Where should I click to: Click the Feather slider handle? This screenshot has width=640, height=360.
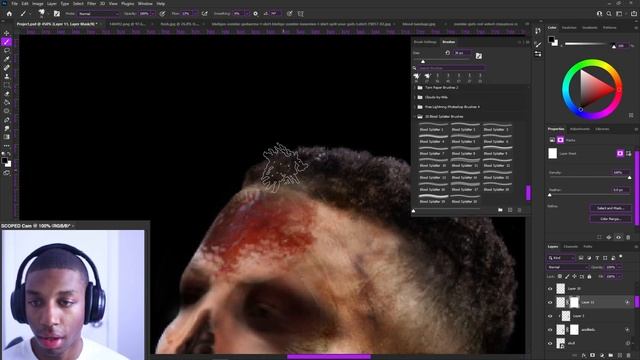[550, 195]
